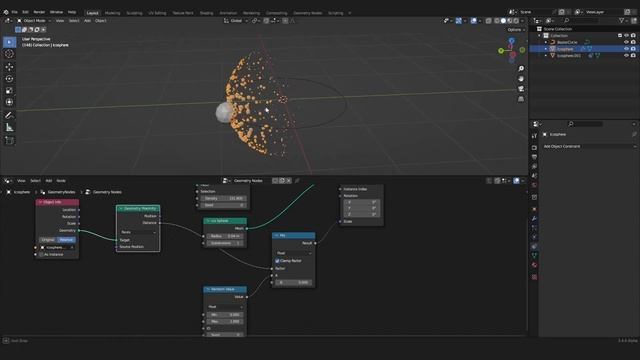Image resolution: width=640 pixels, height=360 pixels.
Task: Toggle camera view icon in viewport
Action: click(x=521, y=89)
